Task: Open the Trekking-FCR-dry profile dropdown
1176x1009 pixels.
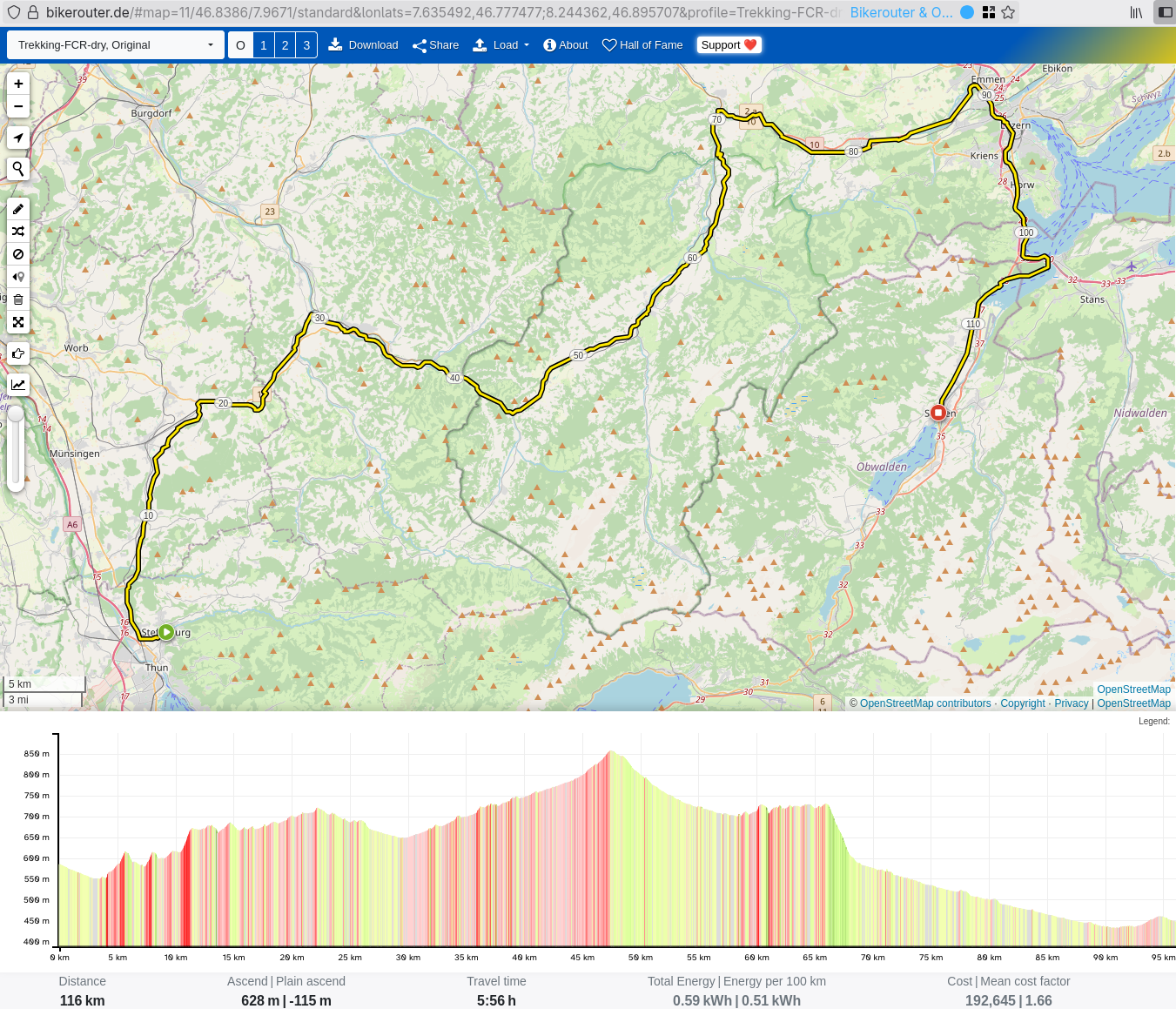Action: pos(115,45)
